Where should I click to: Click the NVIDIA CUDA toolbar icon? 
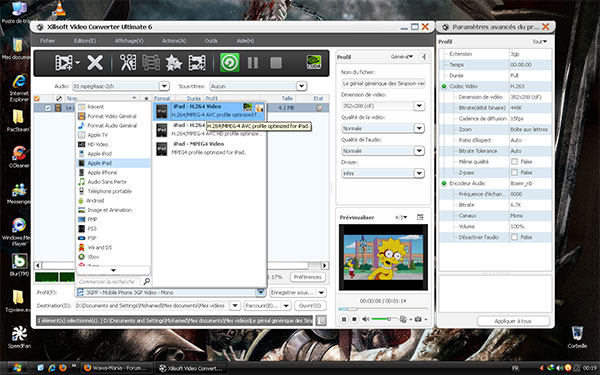click(x=313, y=62)
